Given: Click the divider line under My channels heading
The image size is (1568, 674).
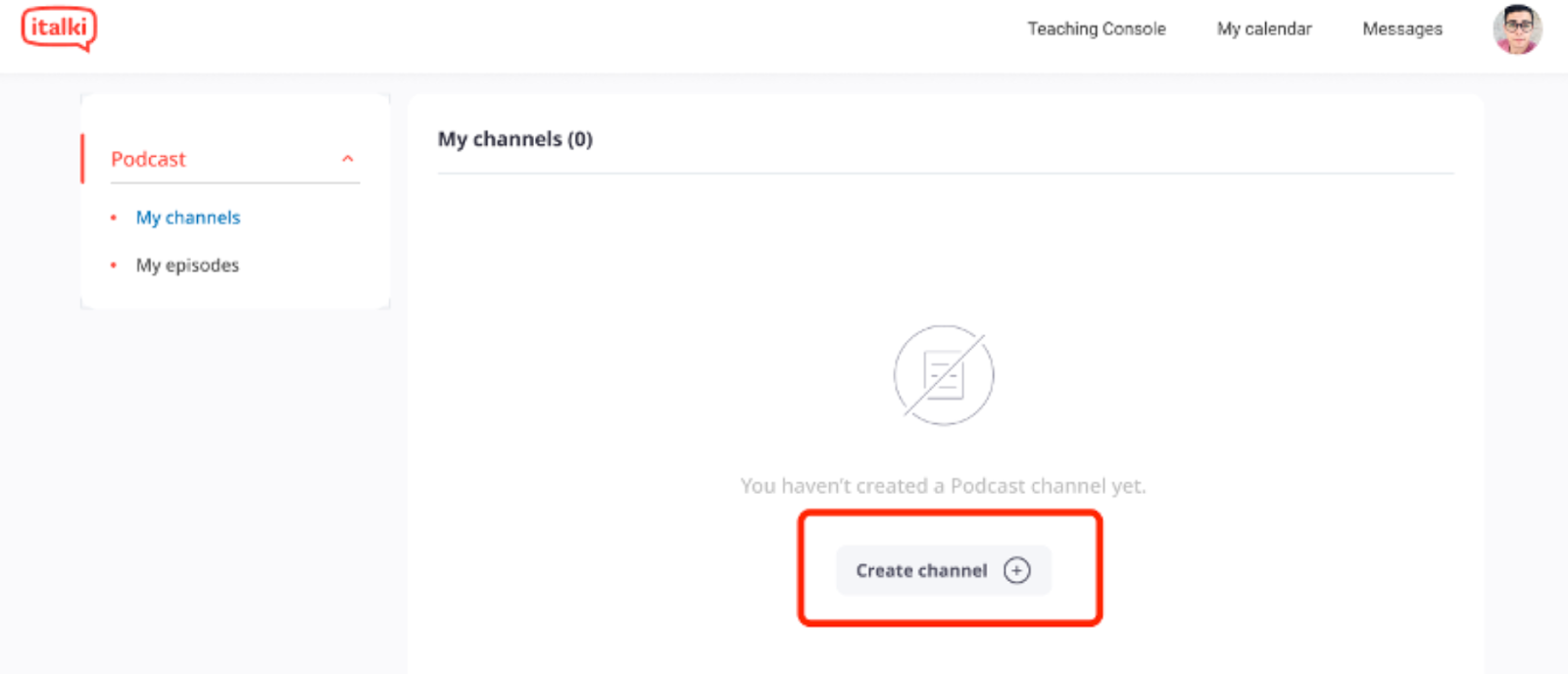Looking at the screenshot, I should [x=945, y=174].
